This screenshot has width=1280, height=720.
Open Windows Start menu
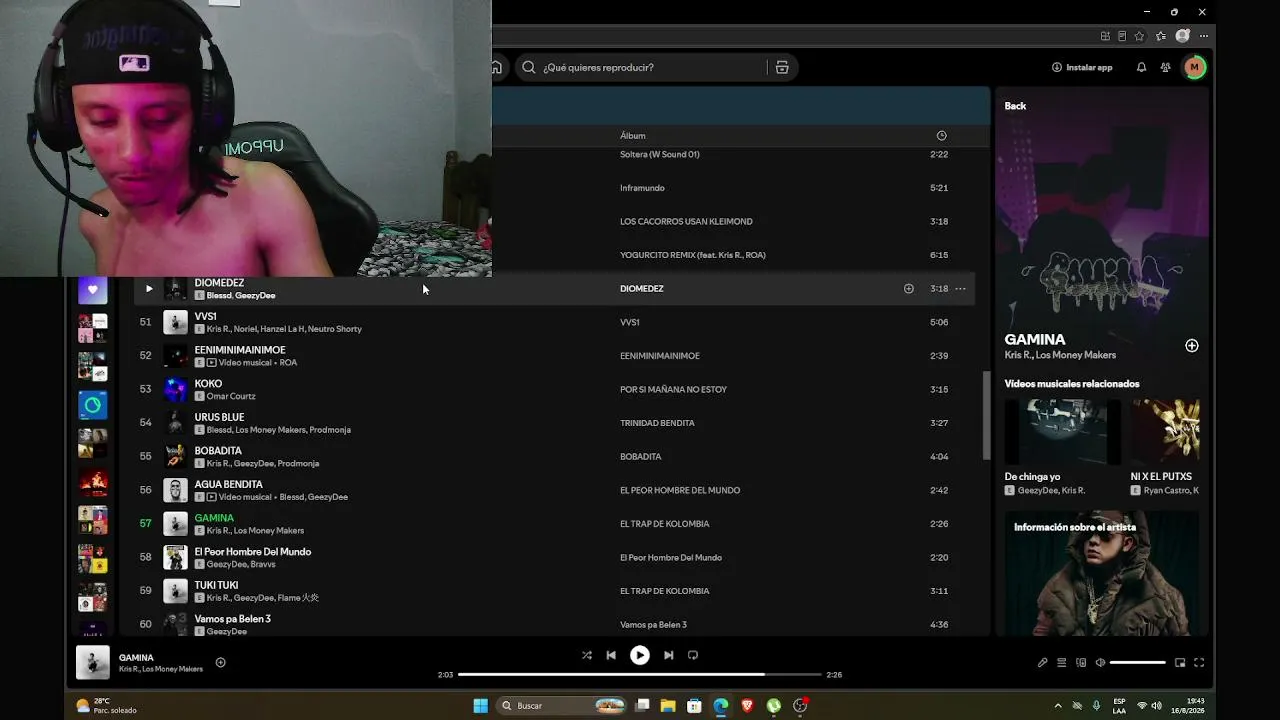point(480,706)
